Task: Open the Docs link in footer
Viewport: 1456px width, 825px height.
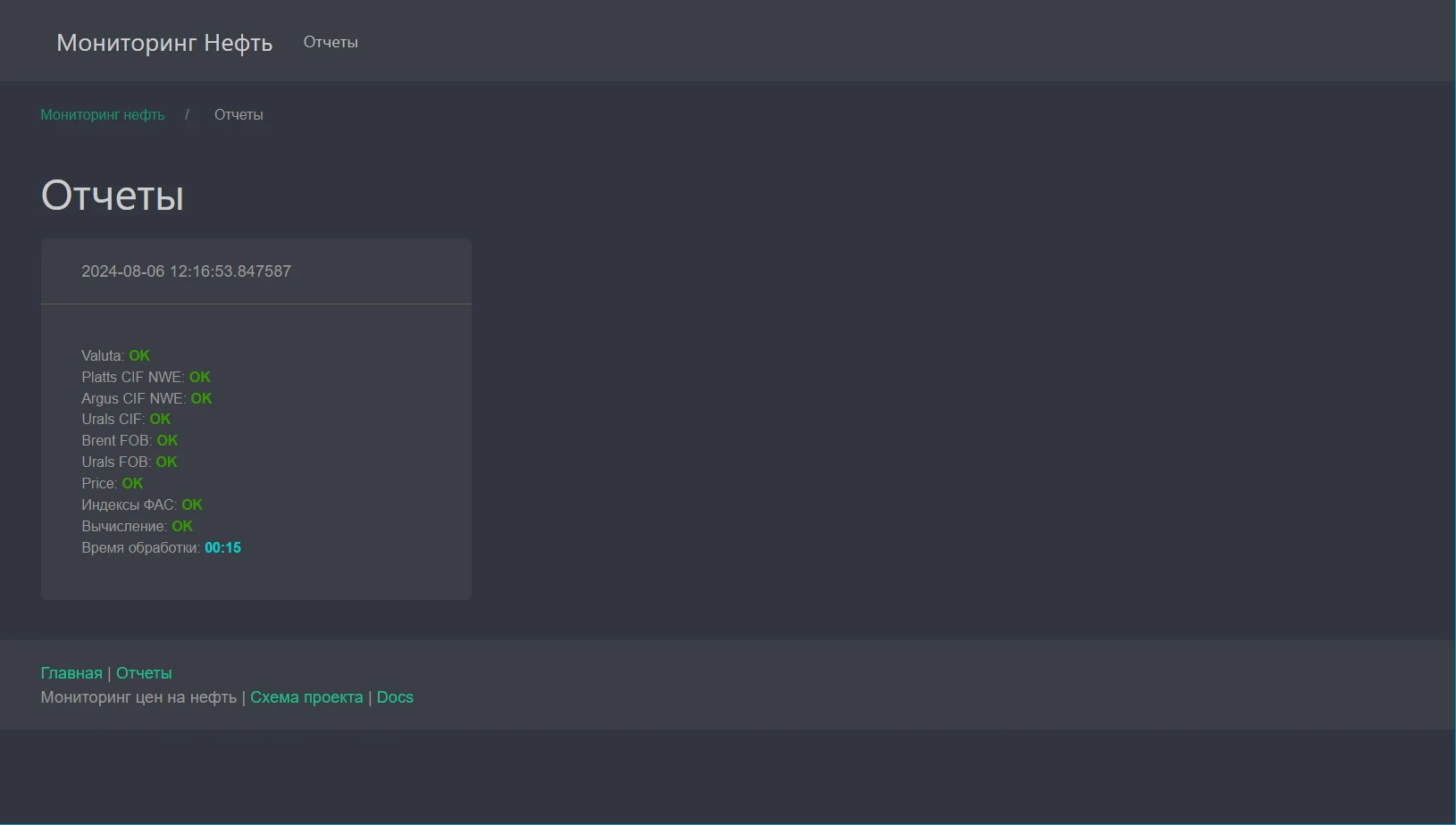Action: [x=395, y=697]
